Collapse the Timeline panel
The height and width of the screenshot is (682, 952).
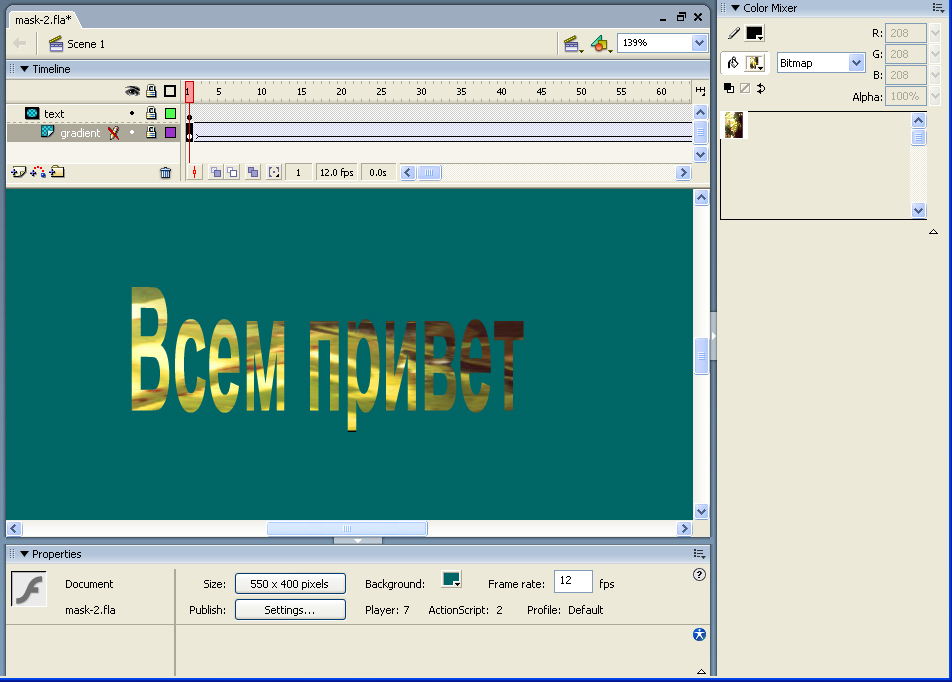[x=25, y=69]
